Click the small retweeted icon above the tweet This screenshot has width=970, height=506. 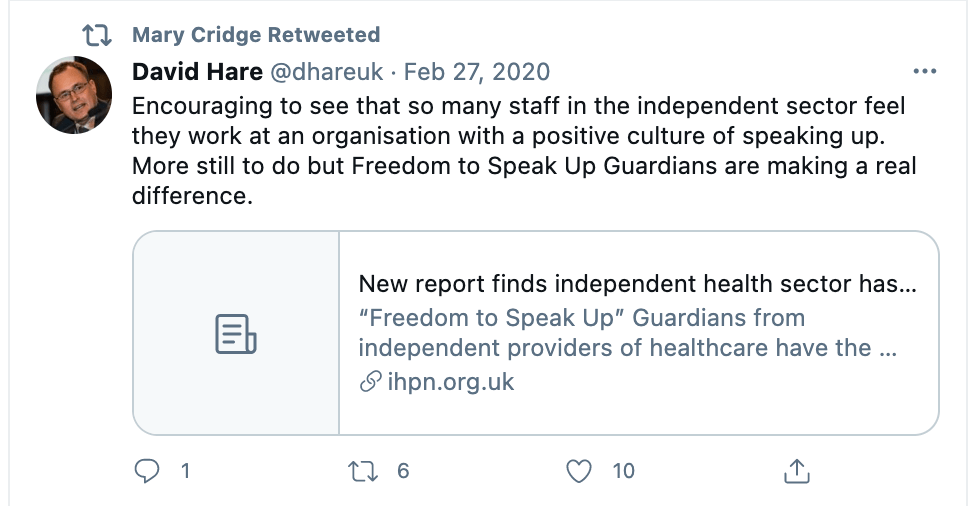pos(96,36)
